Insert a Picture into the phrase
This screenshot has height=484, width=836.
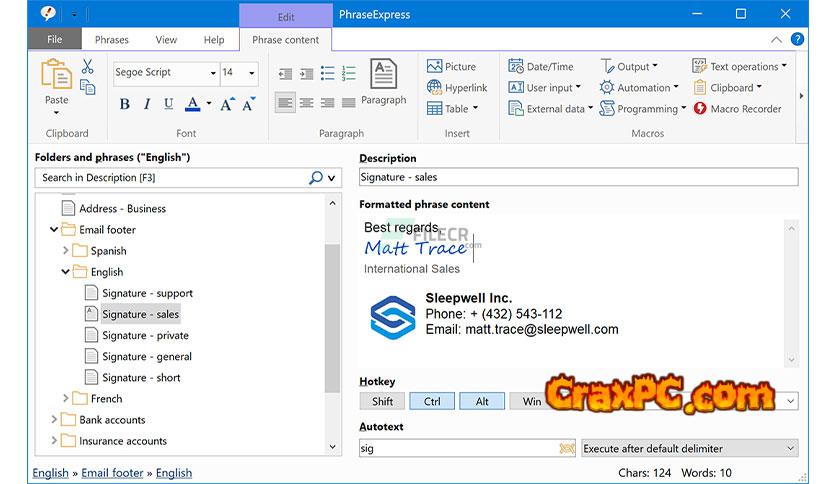pos(451,66)
